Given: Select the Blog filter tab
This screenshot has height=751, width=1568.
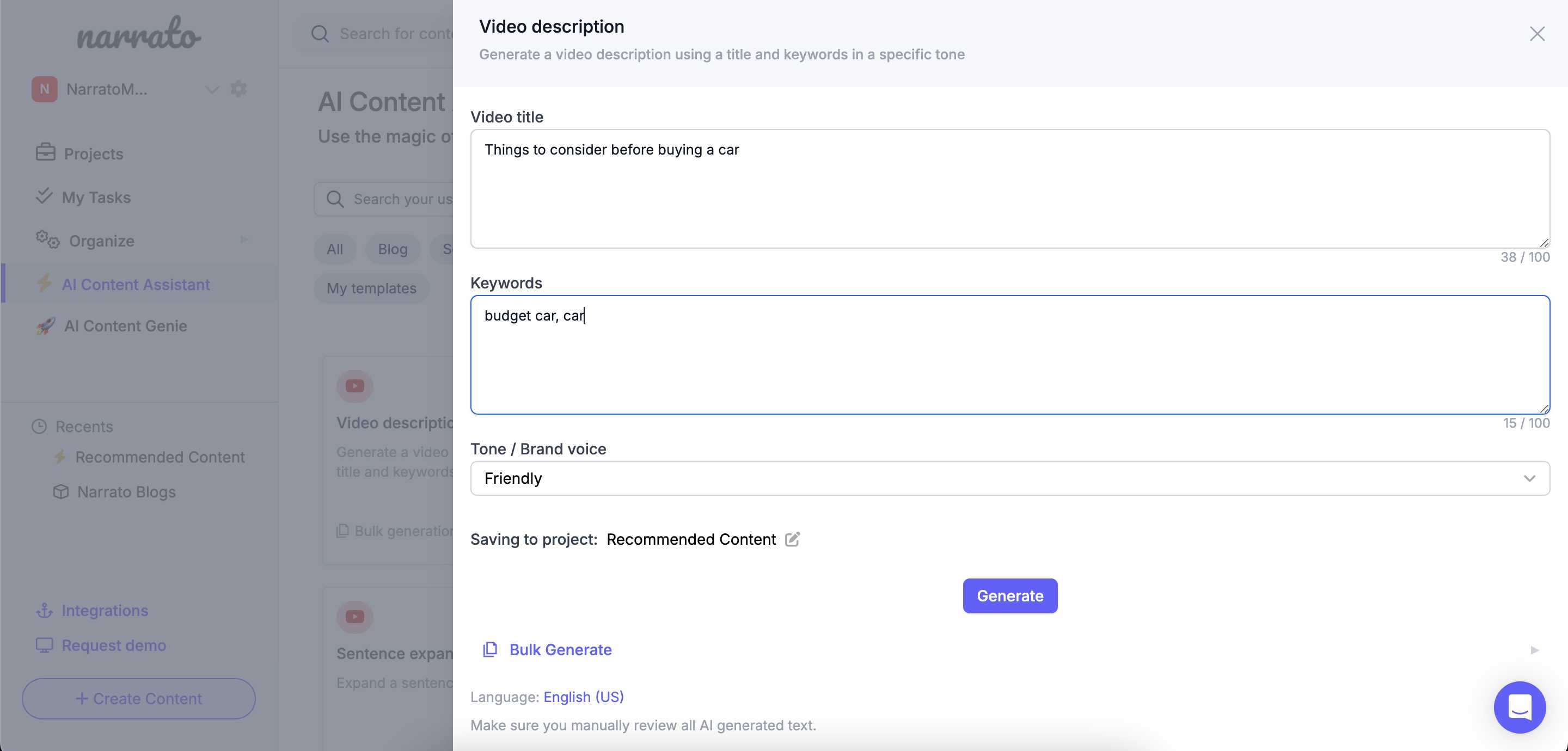Looking at the screenshot, I should (393, 250).
